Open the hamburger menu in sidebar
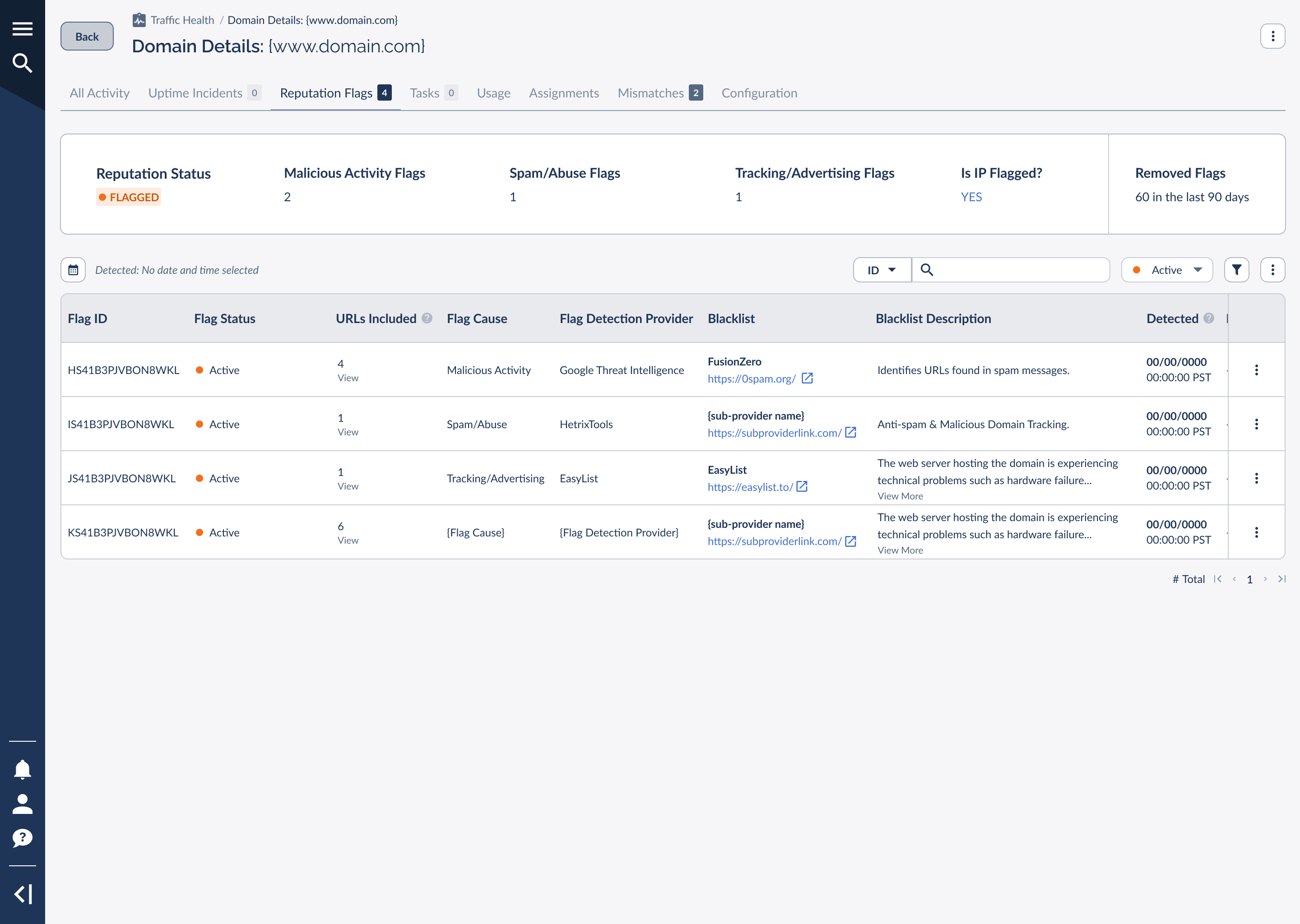This screenshot has height=924, width=1300. [22, 28]
